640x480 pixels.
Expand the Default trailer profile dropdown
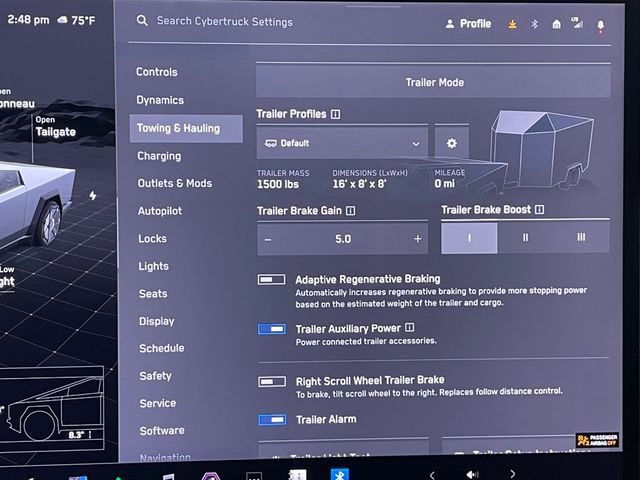(x=342, y=143)
